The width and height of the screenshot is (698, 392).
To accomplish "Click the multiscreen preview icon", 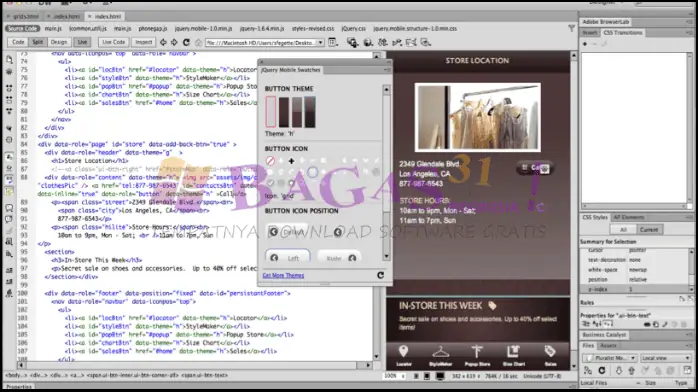I will (352, 43).
